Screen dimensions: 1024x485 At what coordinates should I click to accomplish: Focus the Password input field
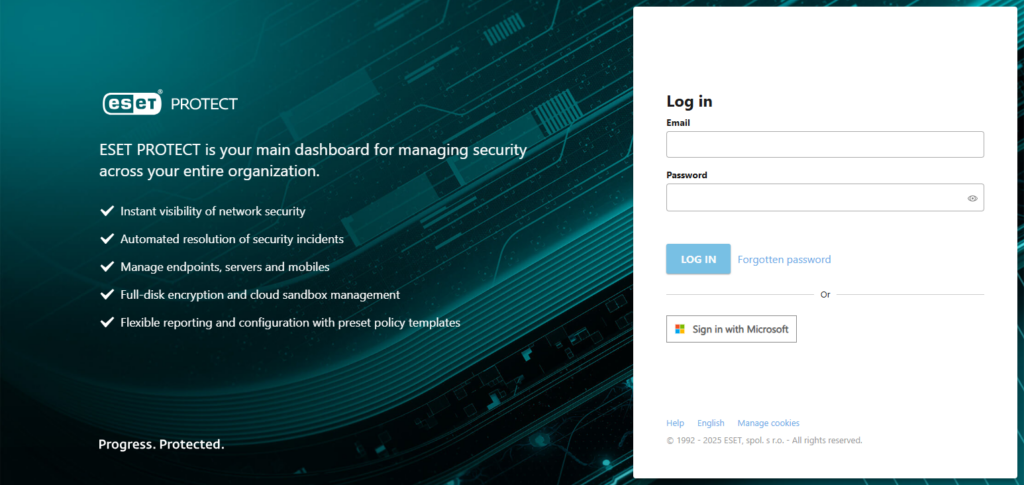pyautogui.click(x=825, y=197)
